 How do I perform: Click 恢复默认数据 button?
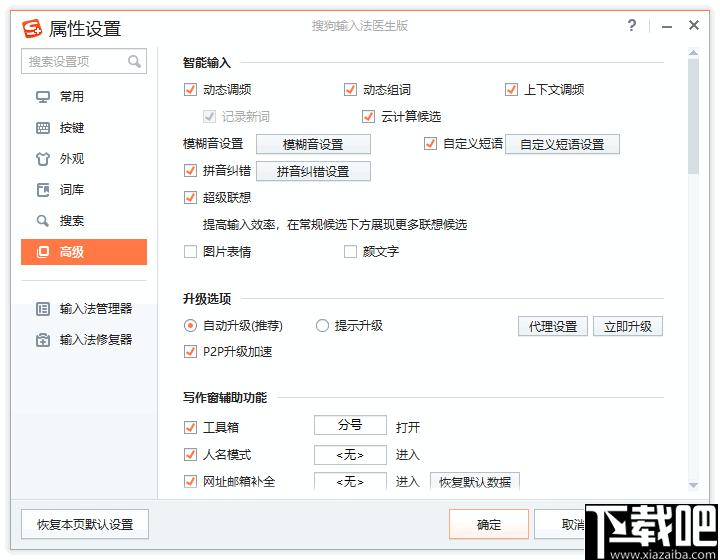(x=475, y=482)
